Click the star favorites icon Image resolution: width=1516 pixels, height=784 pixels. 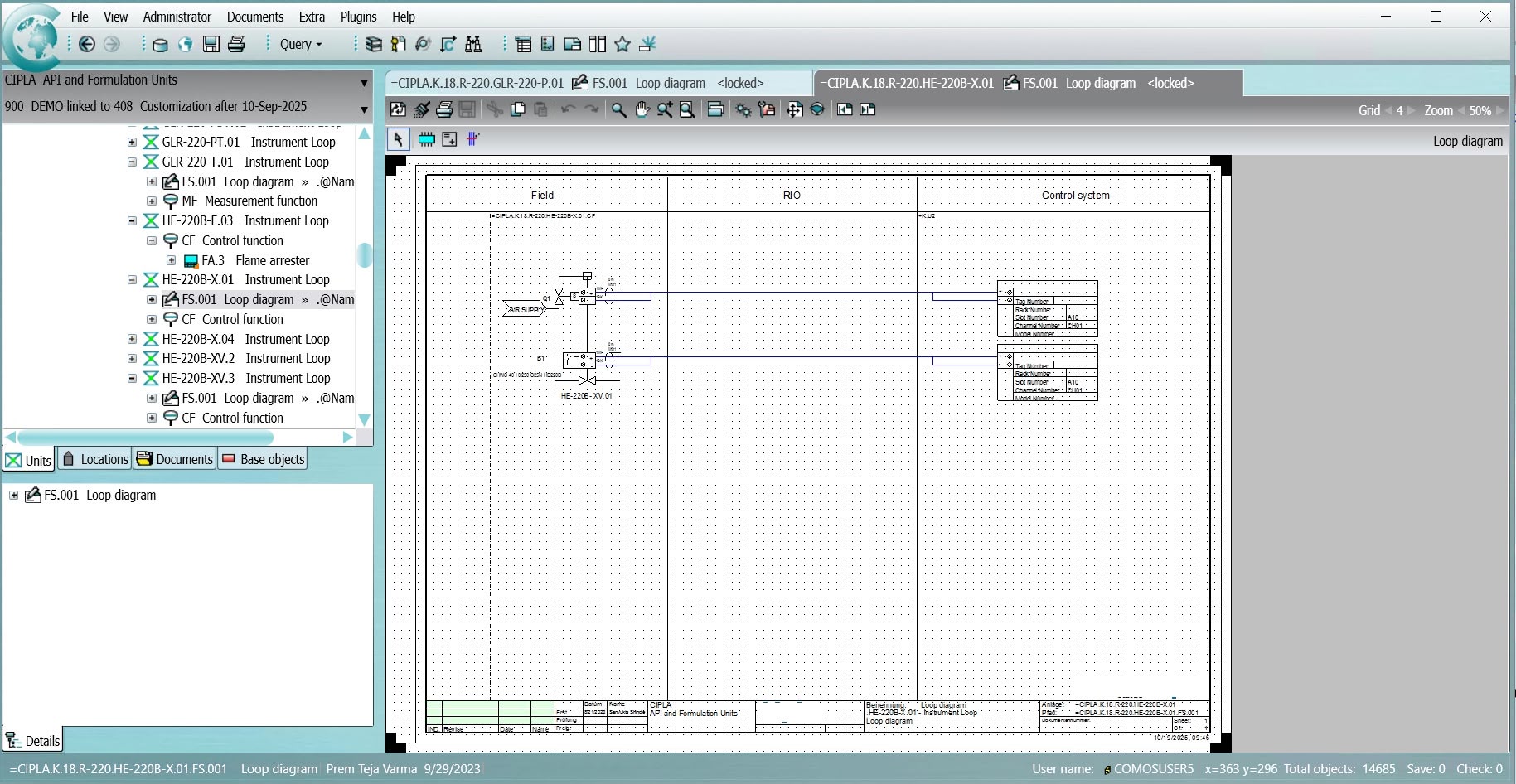point(622,45)
